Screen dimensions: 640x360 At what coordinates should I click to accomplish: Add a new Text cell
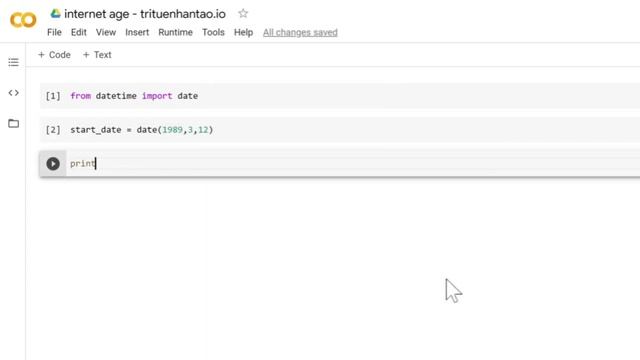pyautogui.click(x=97, y=55)
